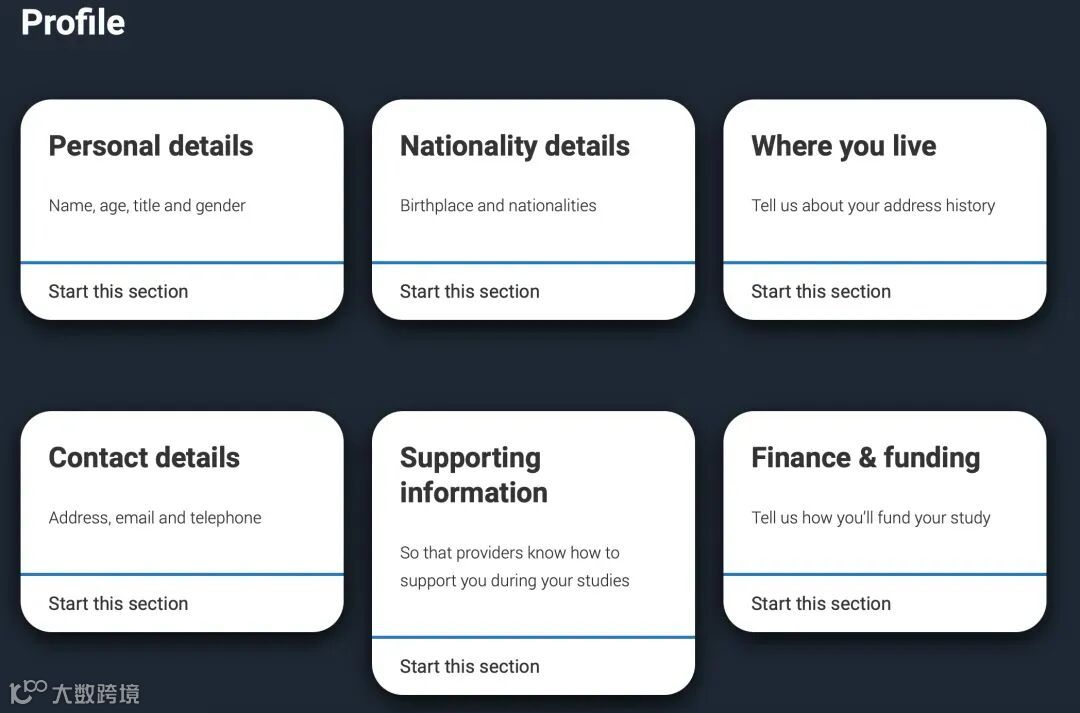This screenshot has height=713, width=1080.
Task: Click "Tell us how you'll fund your study"
Action: [x=870, y=518]
